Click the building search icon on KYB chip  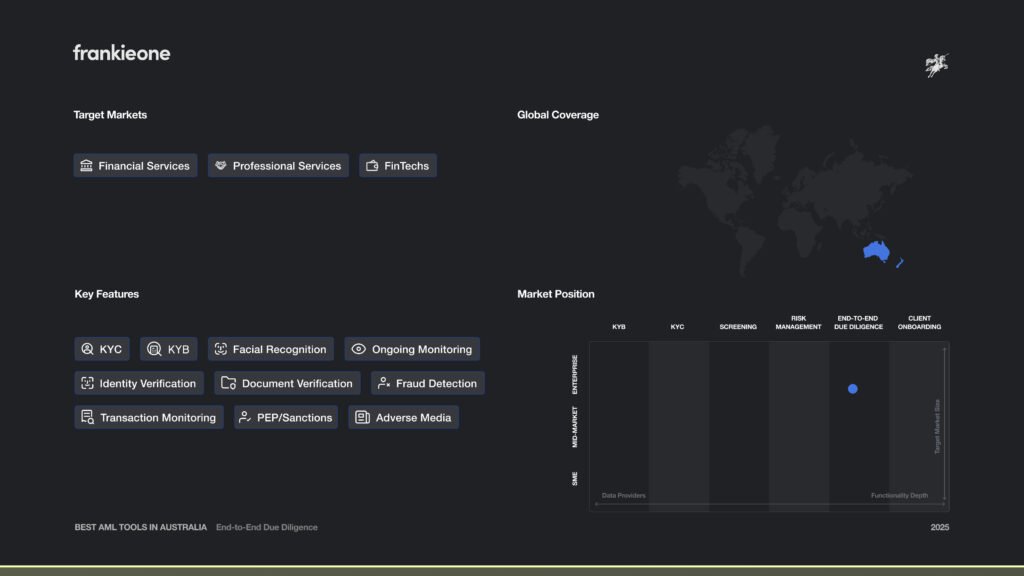point(154,349)
